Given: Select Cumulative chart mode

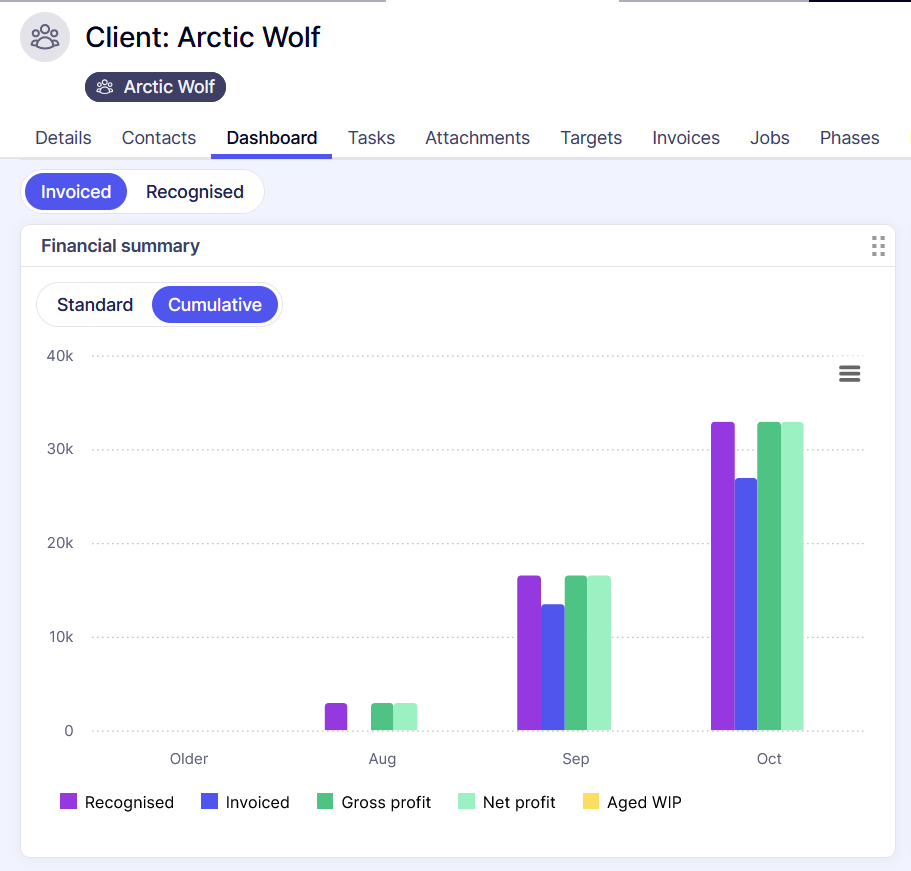Looking at the screenshot, I should point(215,305).
